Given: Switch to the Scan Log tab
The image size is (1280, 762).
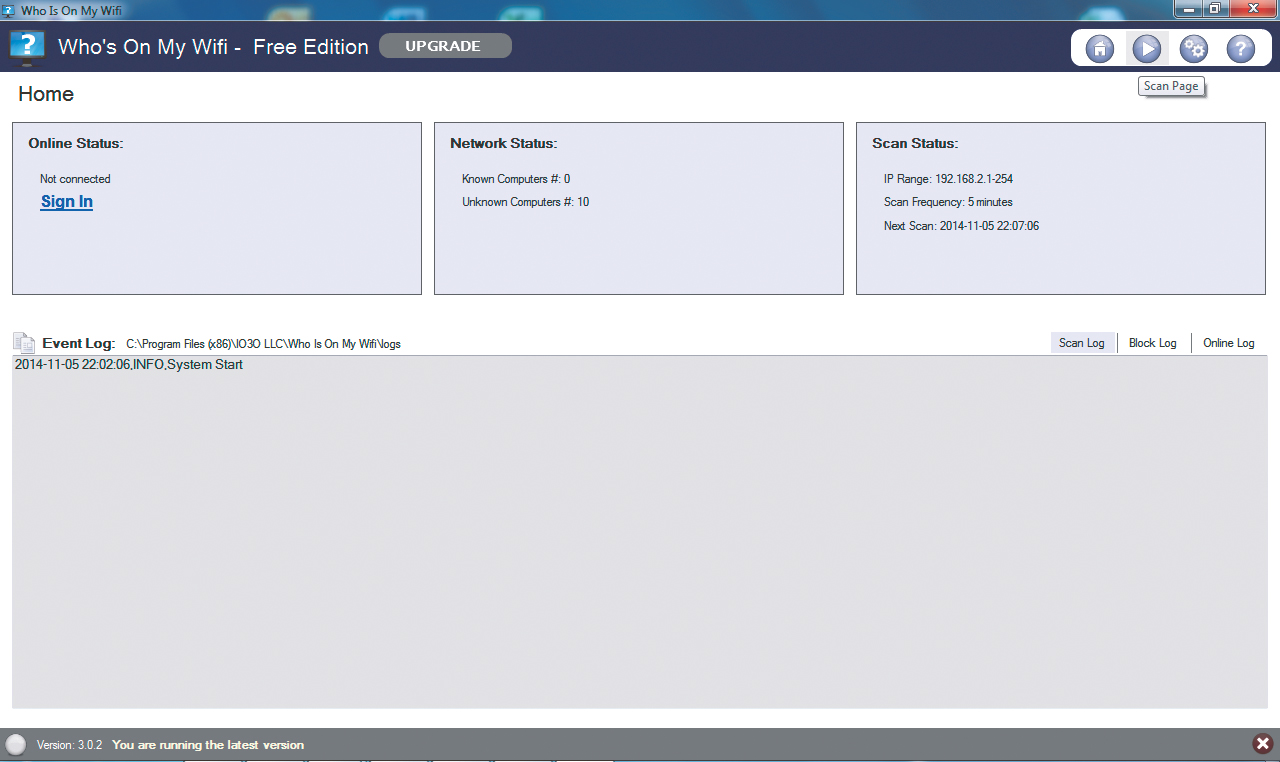Looking at the screenshot, I should point(1081,343).
